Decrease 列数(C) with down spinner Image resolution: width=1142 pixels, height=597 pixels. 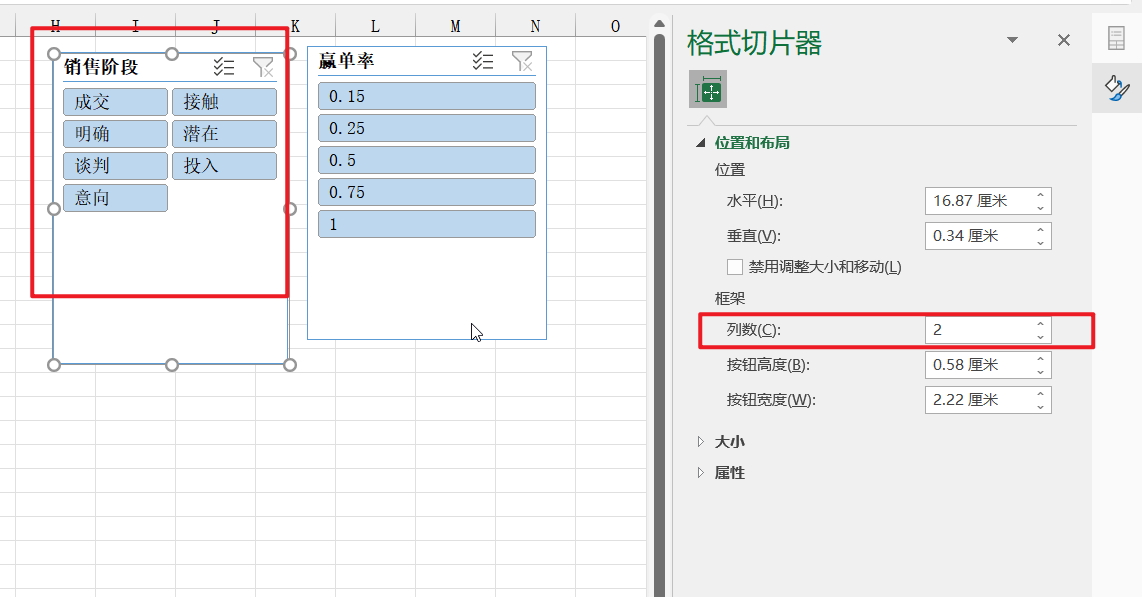[1041, 337]
